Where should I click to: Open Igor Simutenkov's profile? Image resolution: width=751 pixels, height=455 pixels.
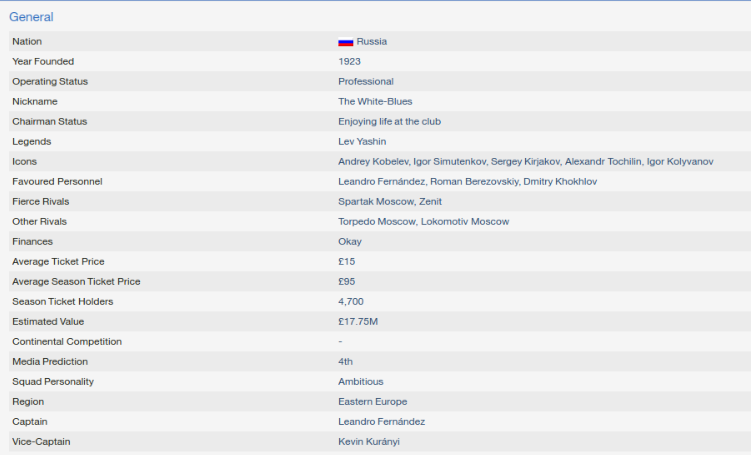[449, 162]
